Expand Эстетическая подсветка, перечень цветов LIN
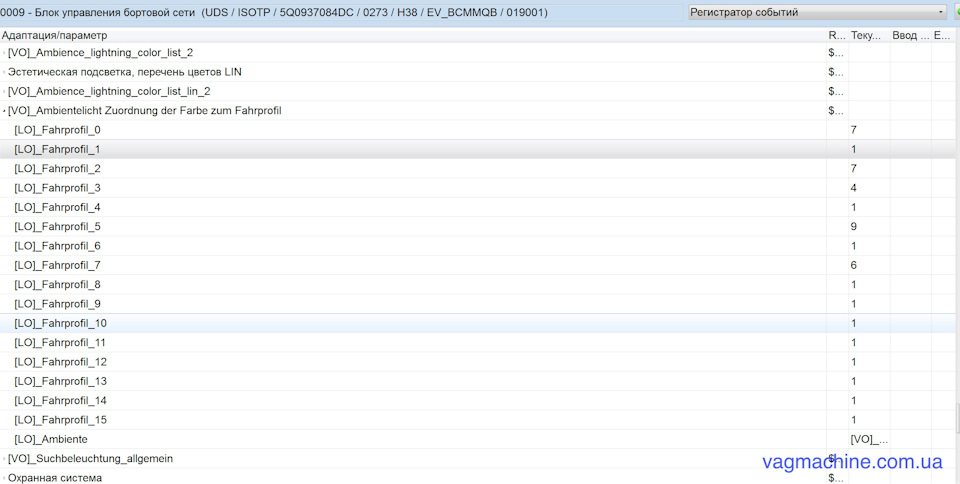Screen dimensions: 960x484 click(x=4, y=72)
